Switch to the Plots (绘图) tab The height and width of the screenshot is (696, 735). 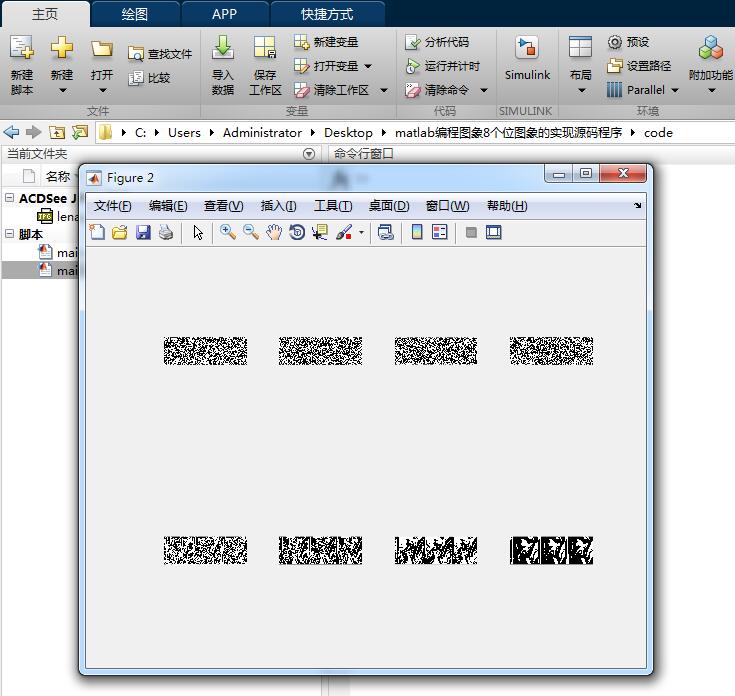pos(135,14)
